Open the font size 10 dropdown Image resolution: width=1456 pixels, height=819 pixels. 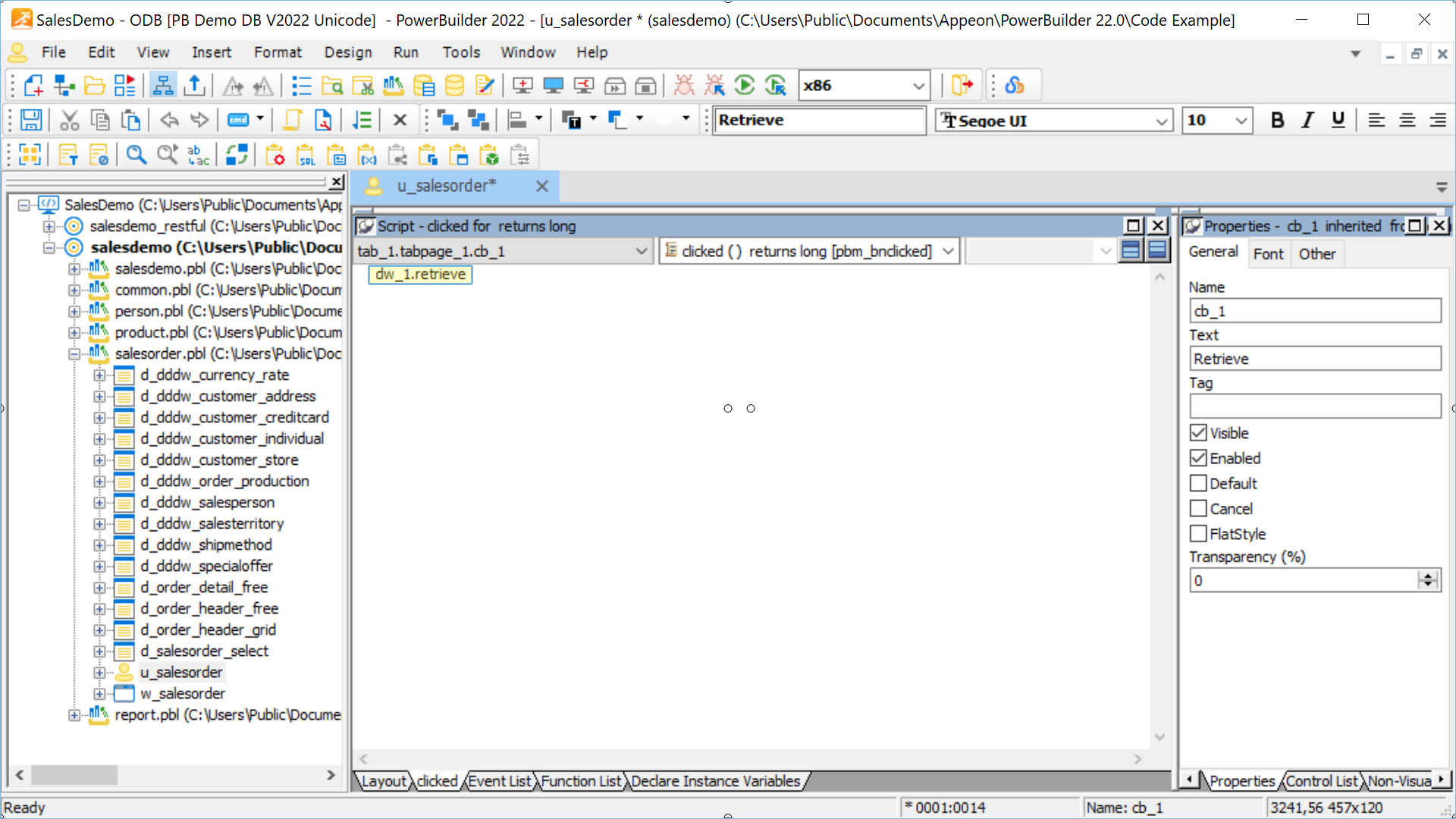1241,121
